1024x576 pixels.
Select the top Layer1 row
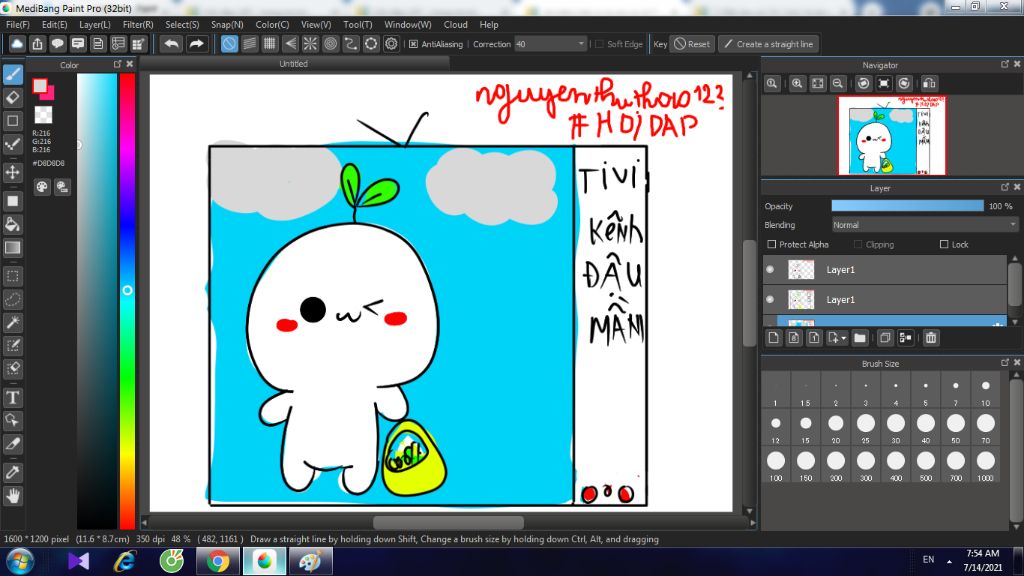coord(885,269)
